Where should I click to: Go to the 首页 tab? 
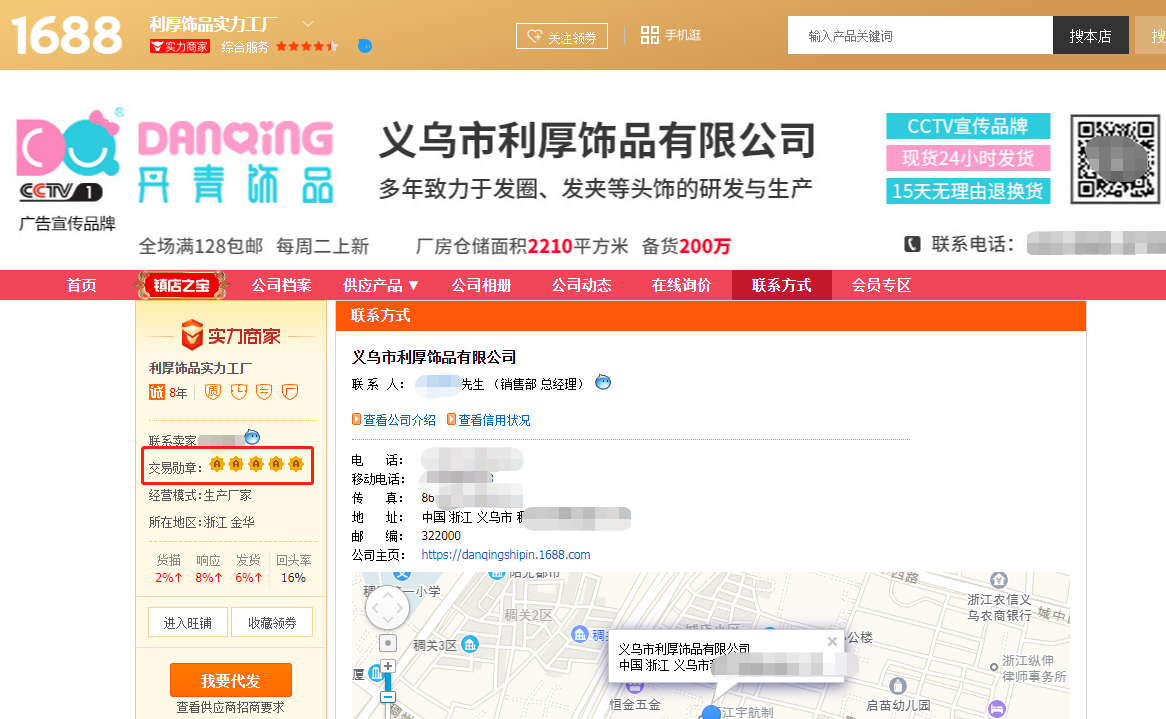[x=82, y=286]
